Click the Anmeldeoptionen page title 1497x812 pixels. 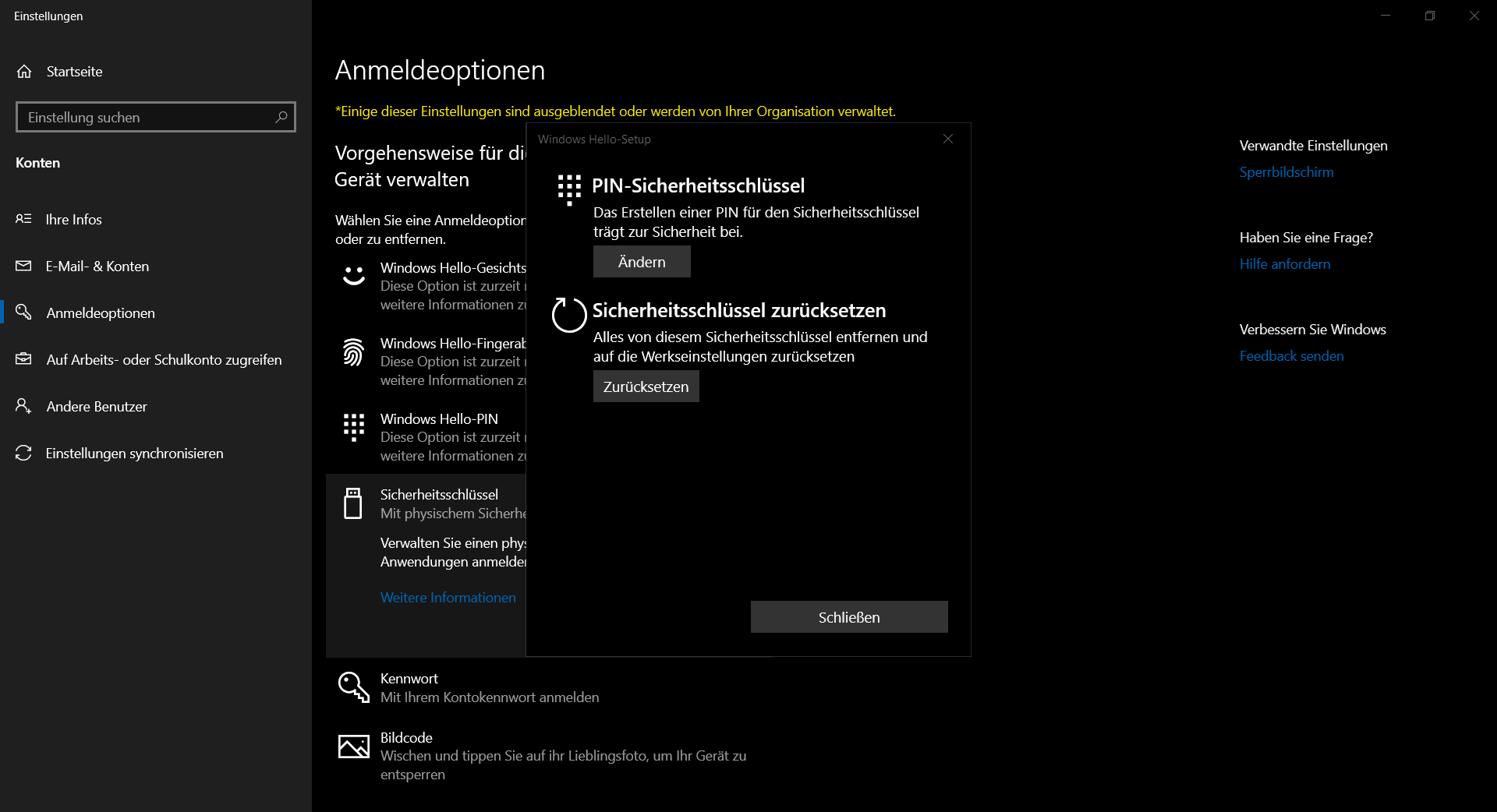pyautogui.click(x=440, y=70)
